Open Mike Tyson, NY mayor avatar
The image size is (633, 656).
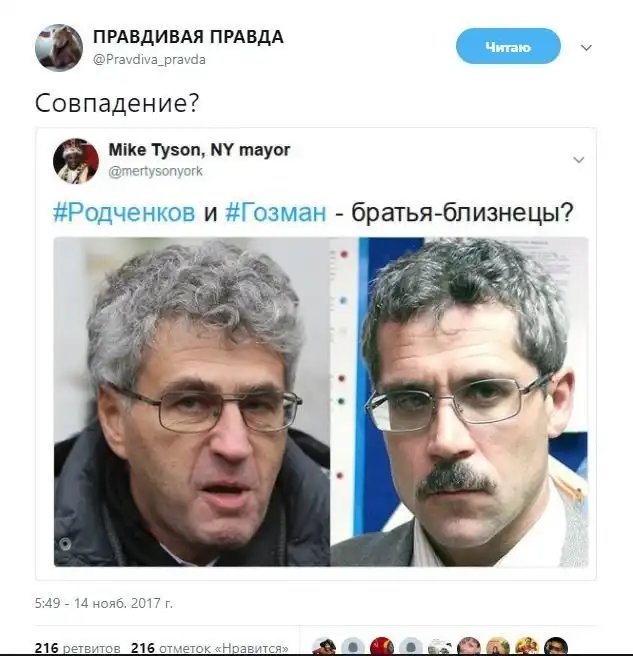pyautogui.click(x=76, y=161)
